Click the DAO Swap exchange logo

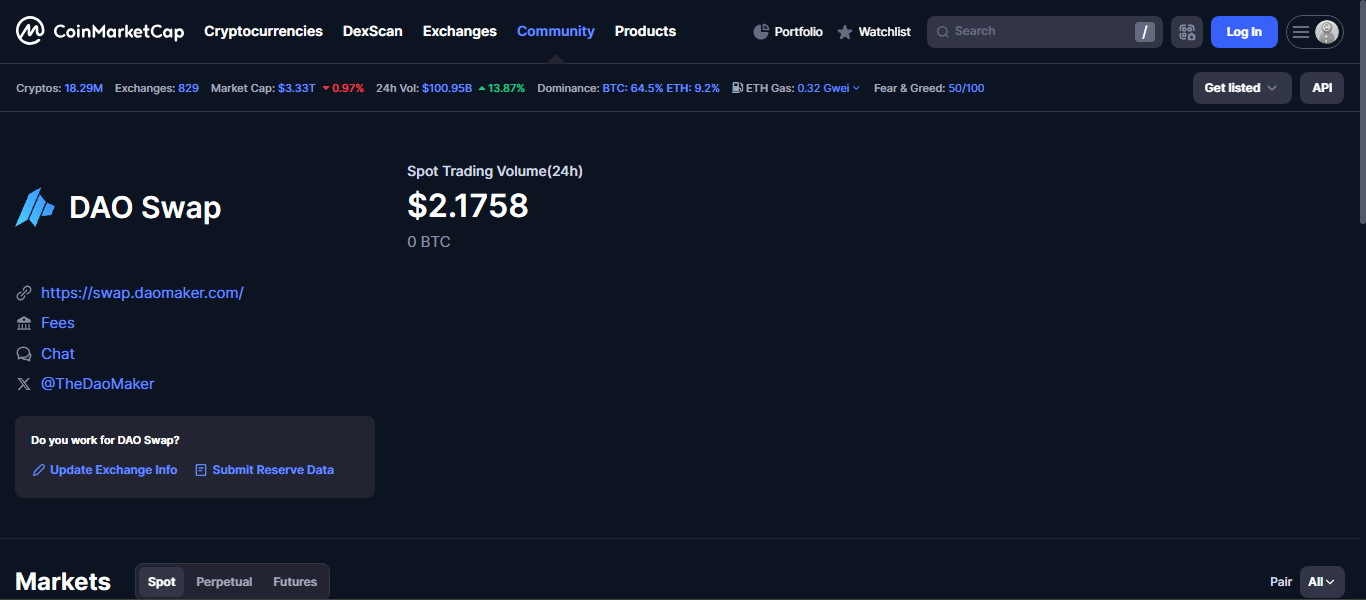pos(35,208)
